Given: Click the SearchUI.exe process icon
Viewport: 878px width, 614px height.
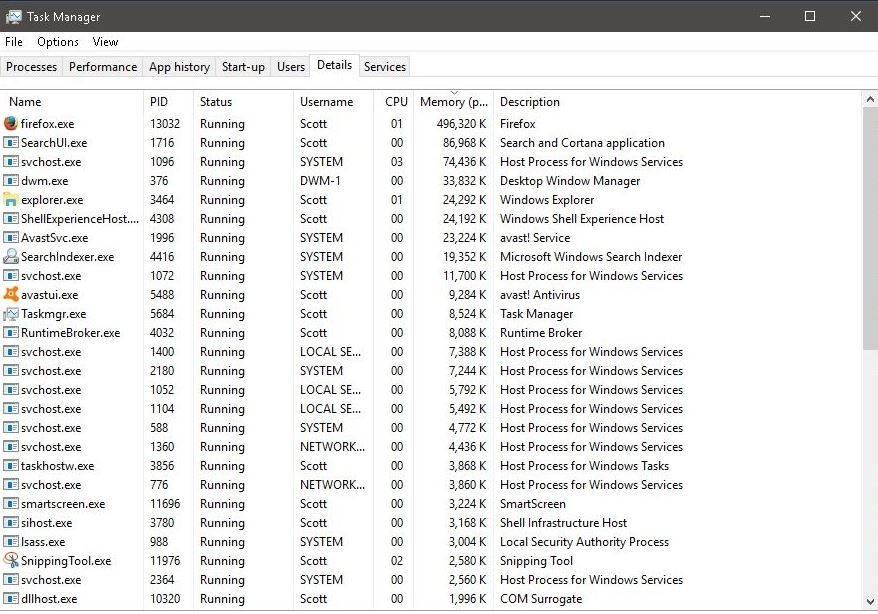Looking at the screenshot, I should tap(11, 142).
